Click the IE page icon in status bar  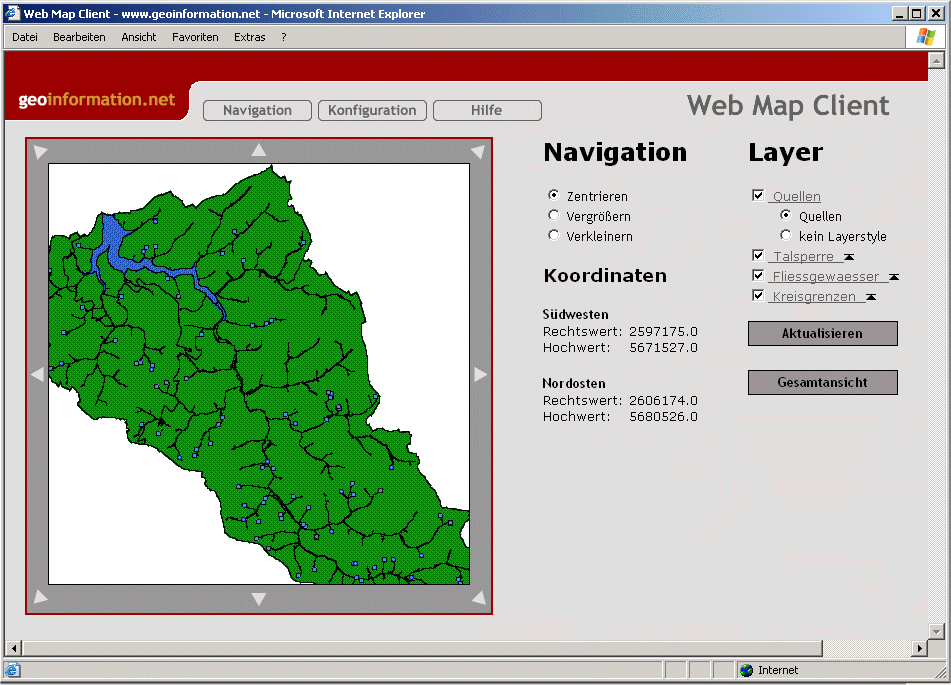pyautogui.click(x=13, y=670)
